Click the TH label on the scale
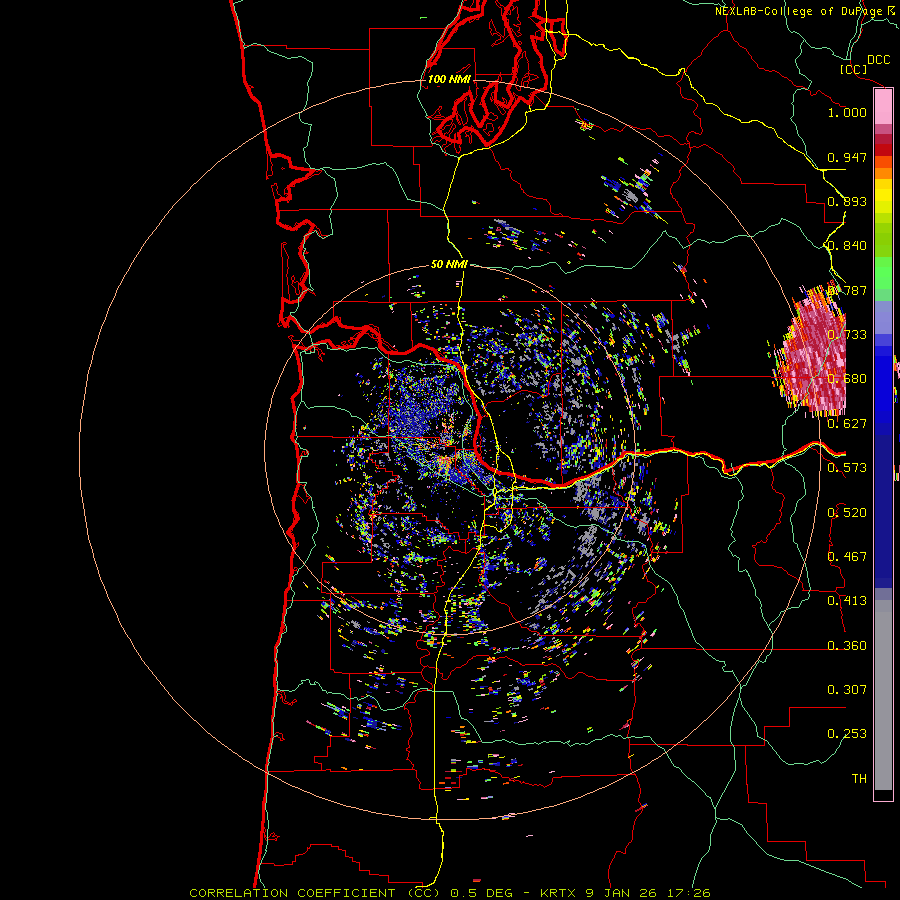The image size is (900, 900). point(859,779)
